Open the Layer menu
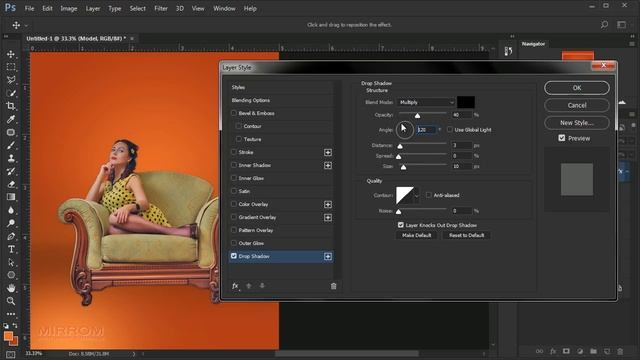The height and width of the screenshot is (360, 640). (93, 8)
